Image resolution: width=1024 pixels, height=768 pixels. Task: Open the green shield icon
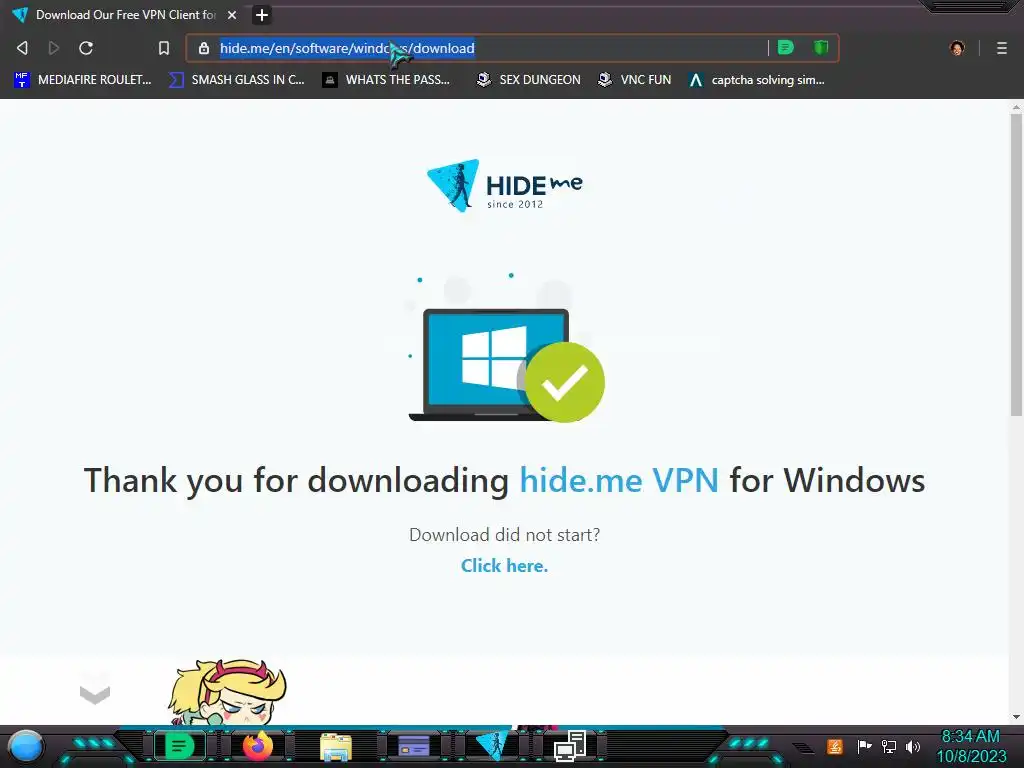tap(821, 48)
